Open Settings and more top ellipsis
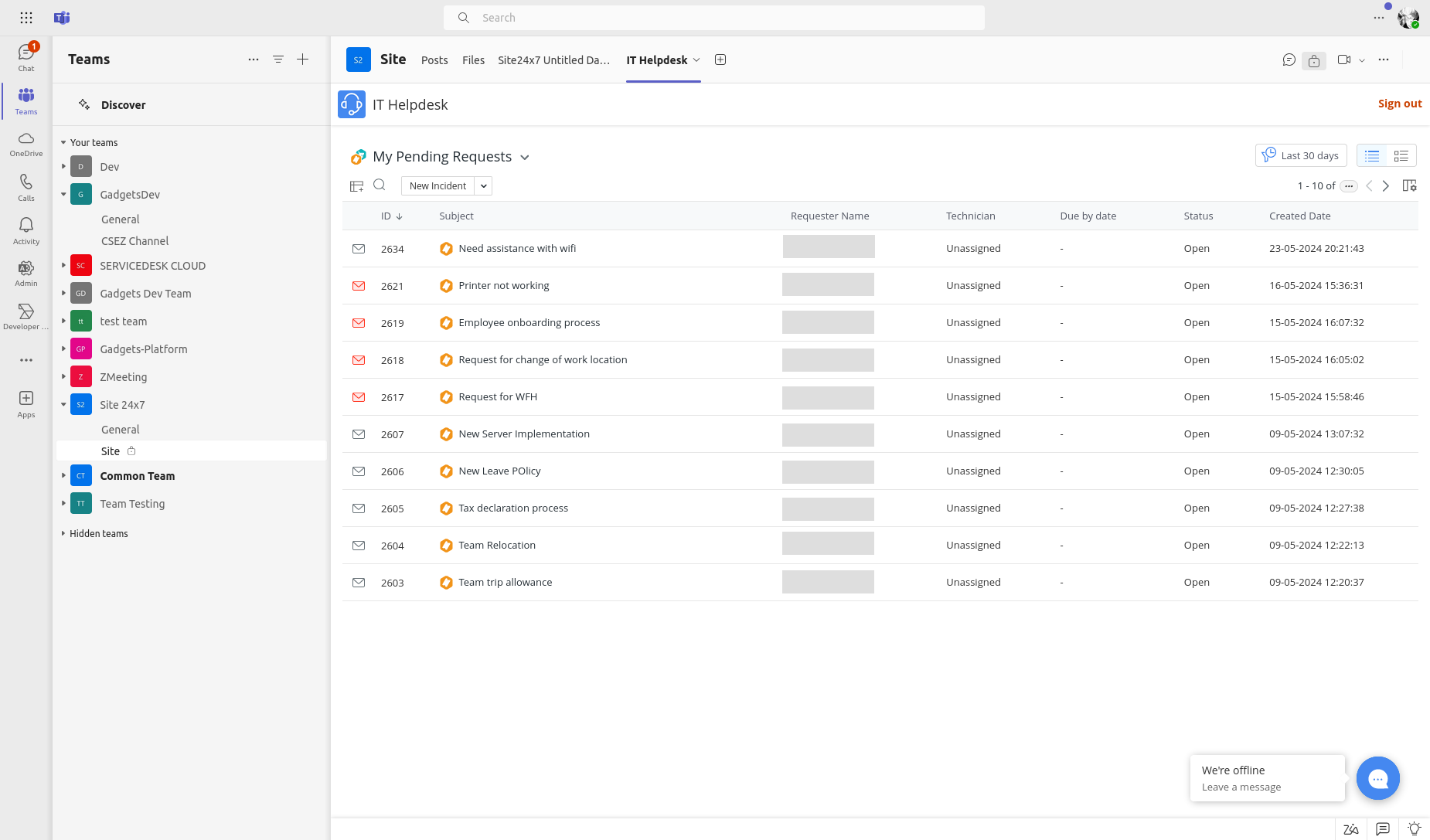The image size is (1430, 840). pyautogui.click(x=1379, y=18)
